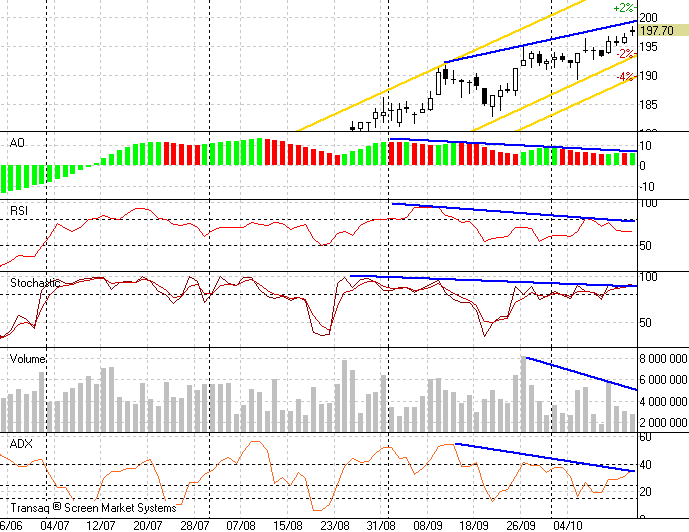Click the Transaq Screen Market Systems text

coord(93,508)
